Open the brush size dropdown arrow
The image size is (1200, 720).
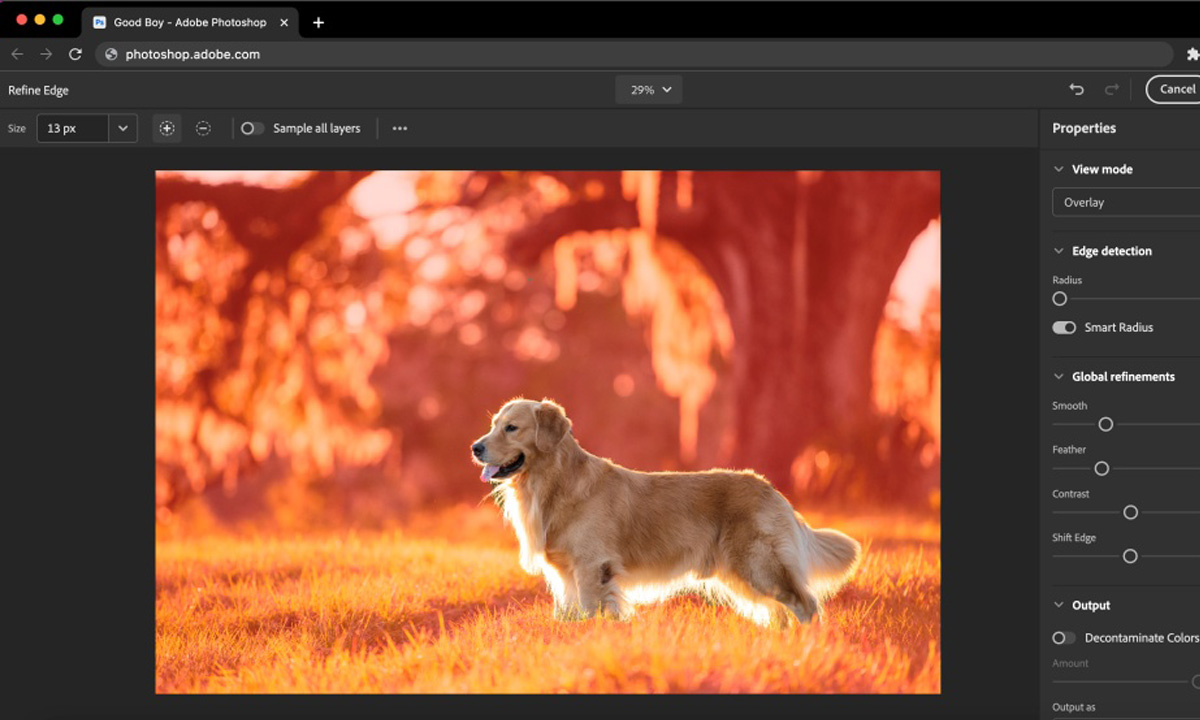coord(123,128)
